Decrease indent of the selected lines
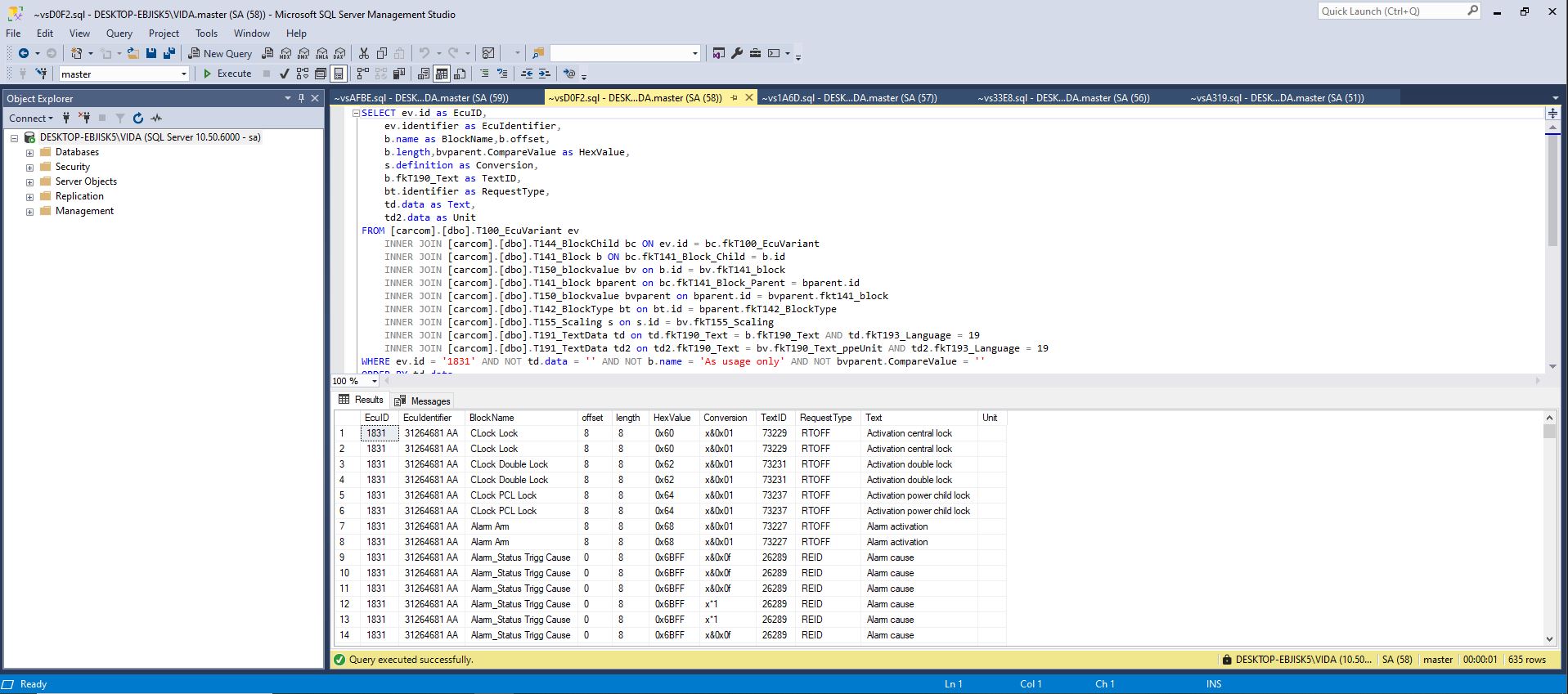The width and height of the screenshot is (1568, 694). click(527, 74)
